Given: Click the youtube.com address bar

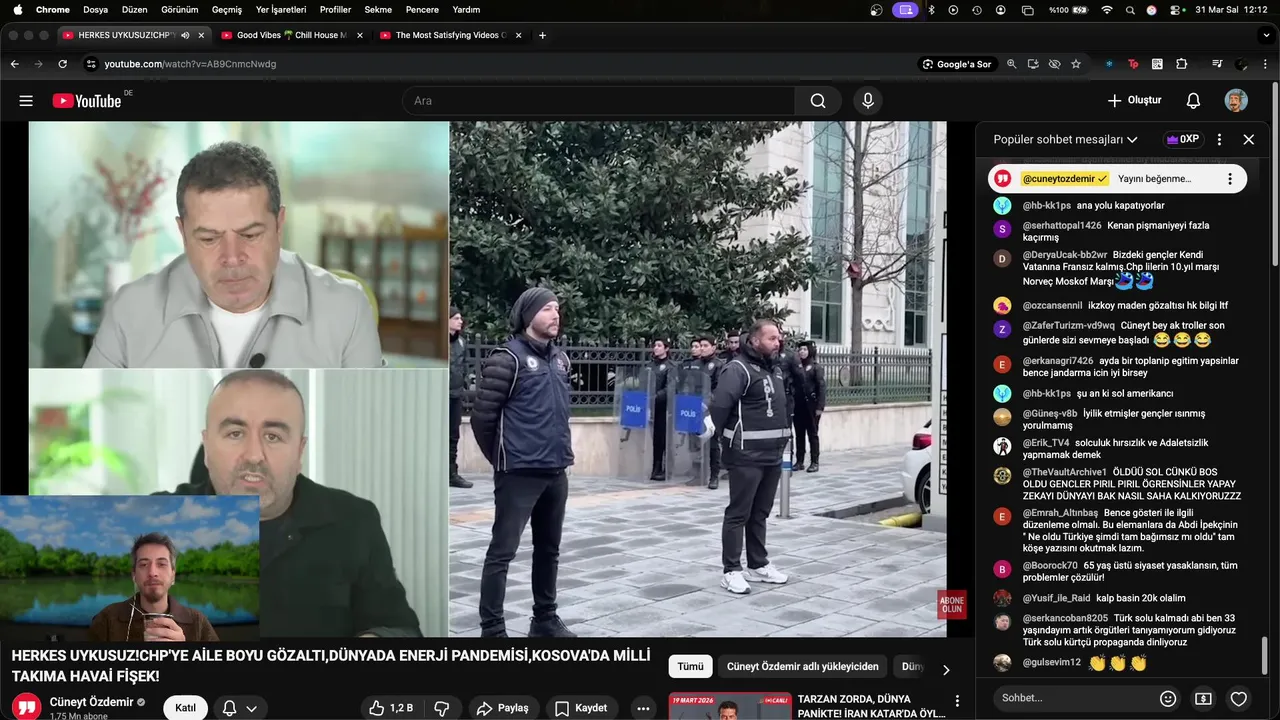Looking at the screenshot, I should 190,64.
